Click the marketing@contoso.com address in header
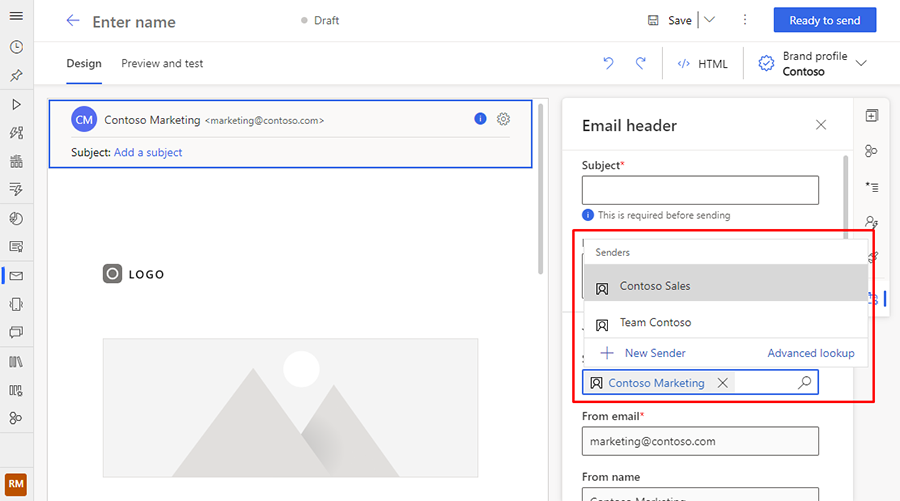This screenshot has width=900, height=501. pyautogui.click(x=264, y=121)
